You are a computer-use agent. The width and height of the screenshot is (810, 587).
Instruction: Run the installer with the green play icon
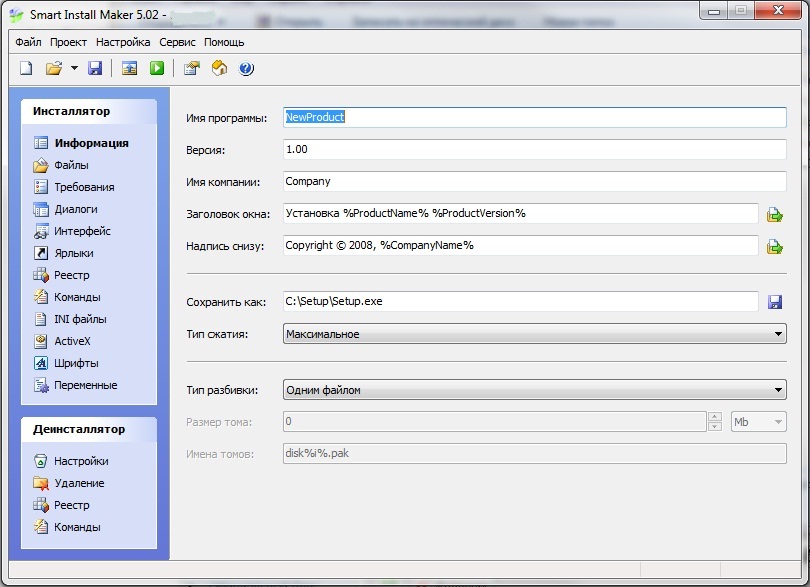coord(157,68)
